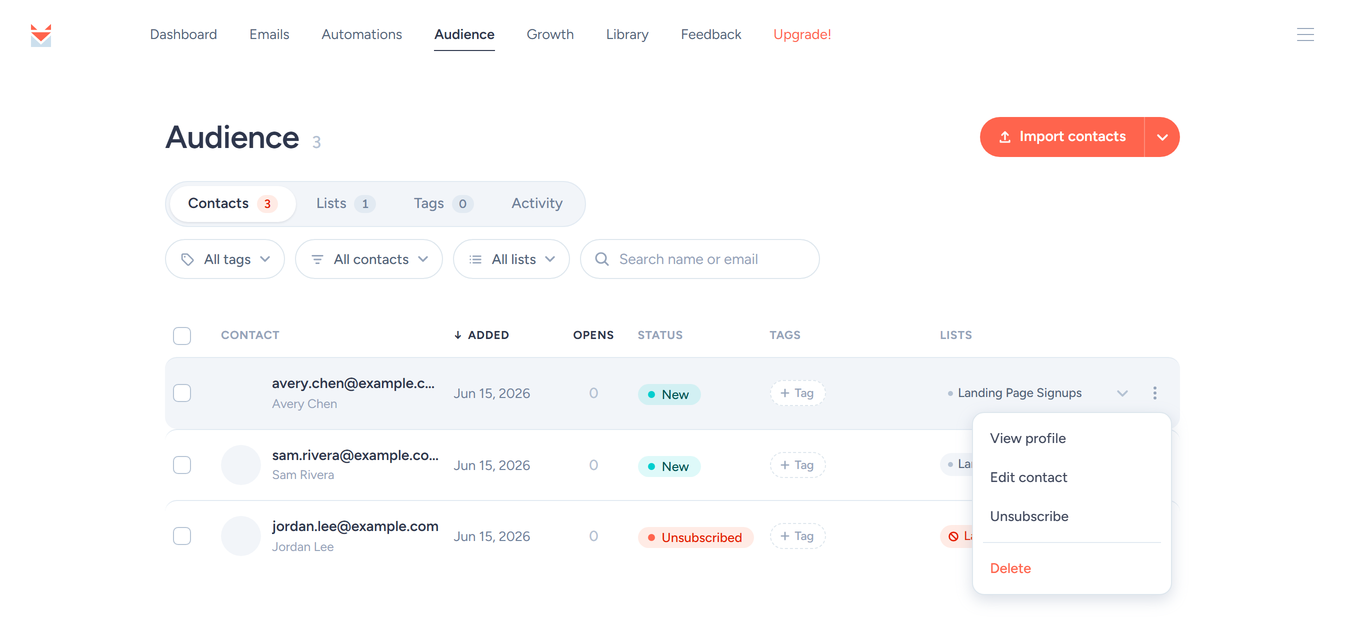Add a tag to sam.rivera row
This screenshot has height=625, width=1360.
[797, 465]
